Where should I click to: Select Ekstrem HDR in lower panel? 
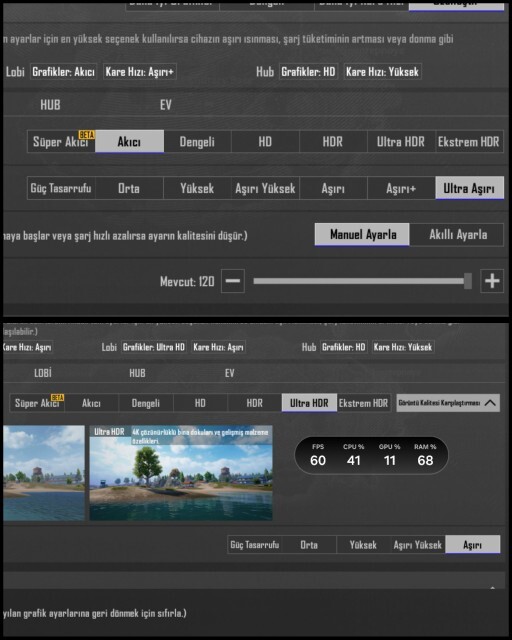coord(363,403)
